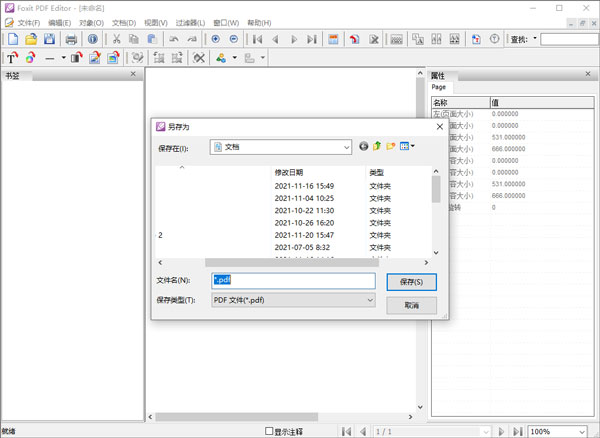Toggle the 显示注释 checkbox

click(x=269, y=431)
